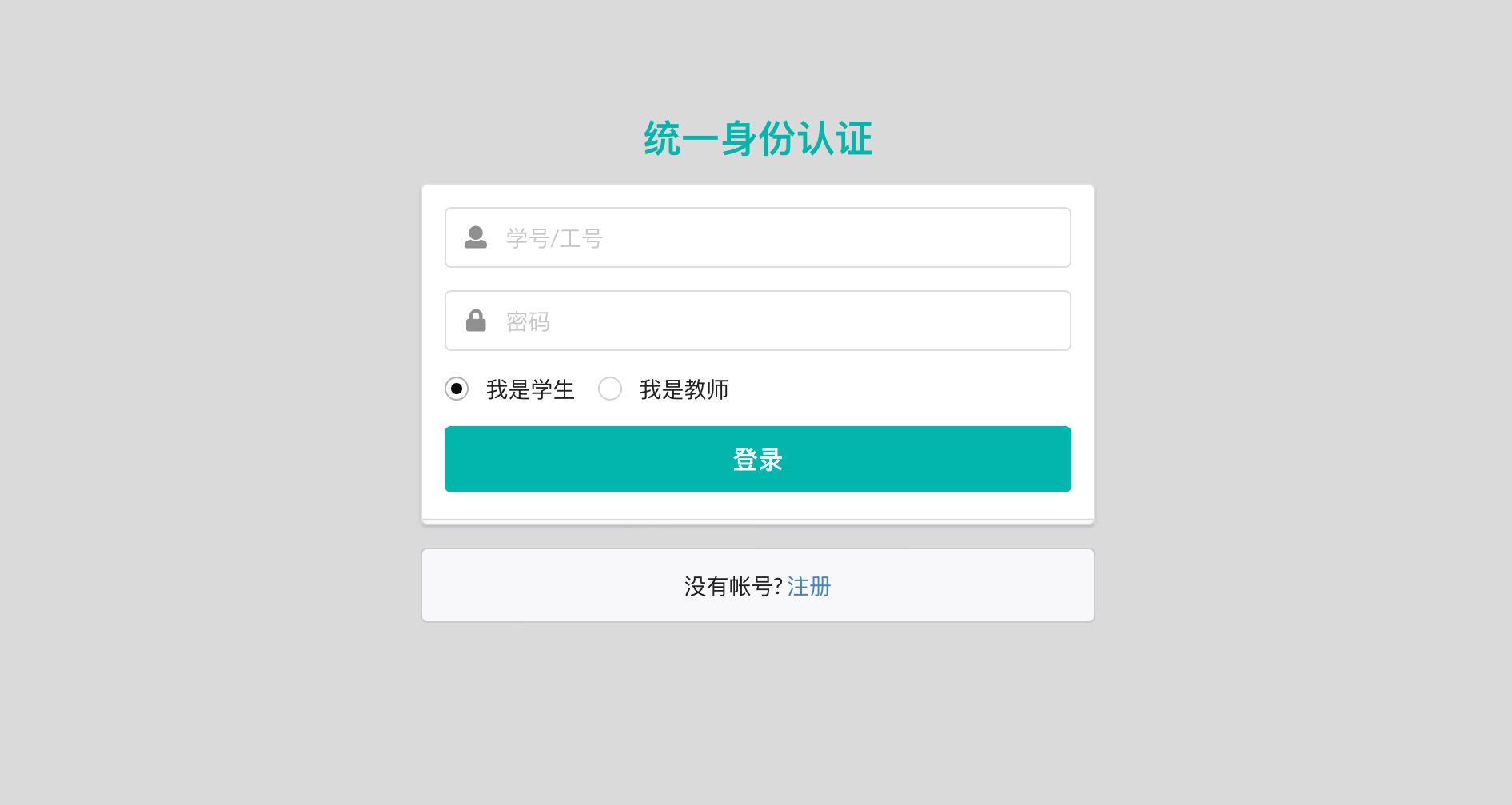This screenshot has height=805, width=1512.
Task: Select the 我是学生 radio button
Action: tap(457, 389)
